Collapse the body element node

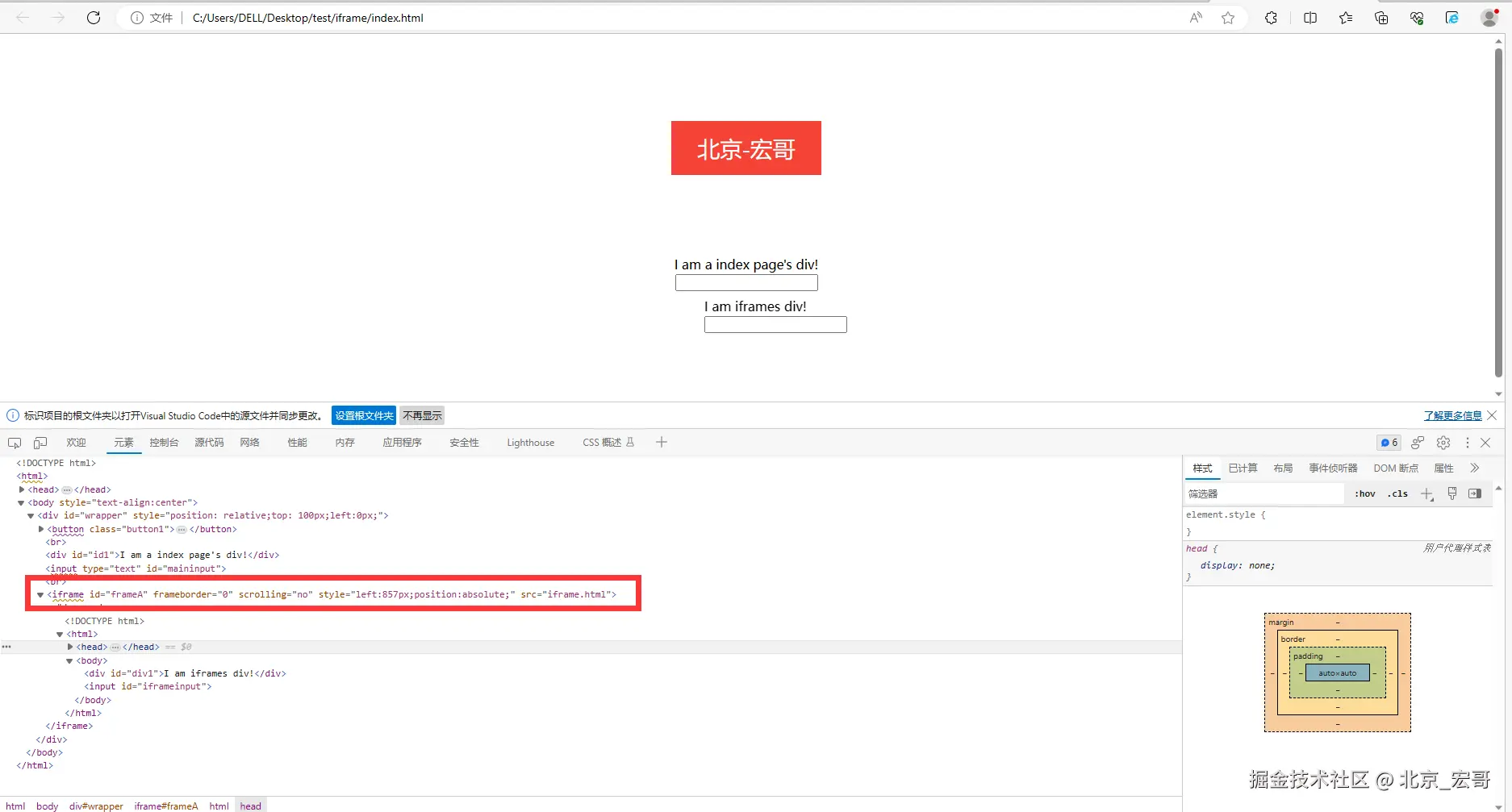click(22, 502)
